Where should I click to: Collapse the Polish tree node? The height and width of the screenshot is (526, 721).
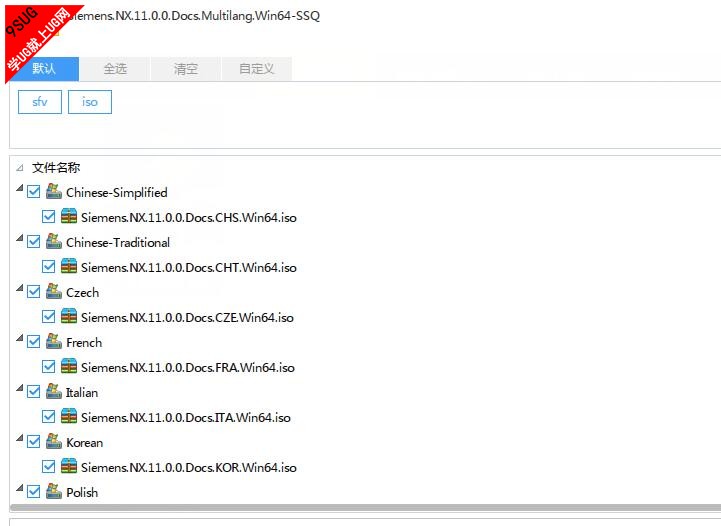19,488
